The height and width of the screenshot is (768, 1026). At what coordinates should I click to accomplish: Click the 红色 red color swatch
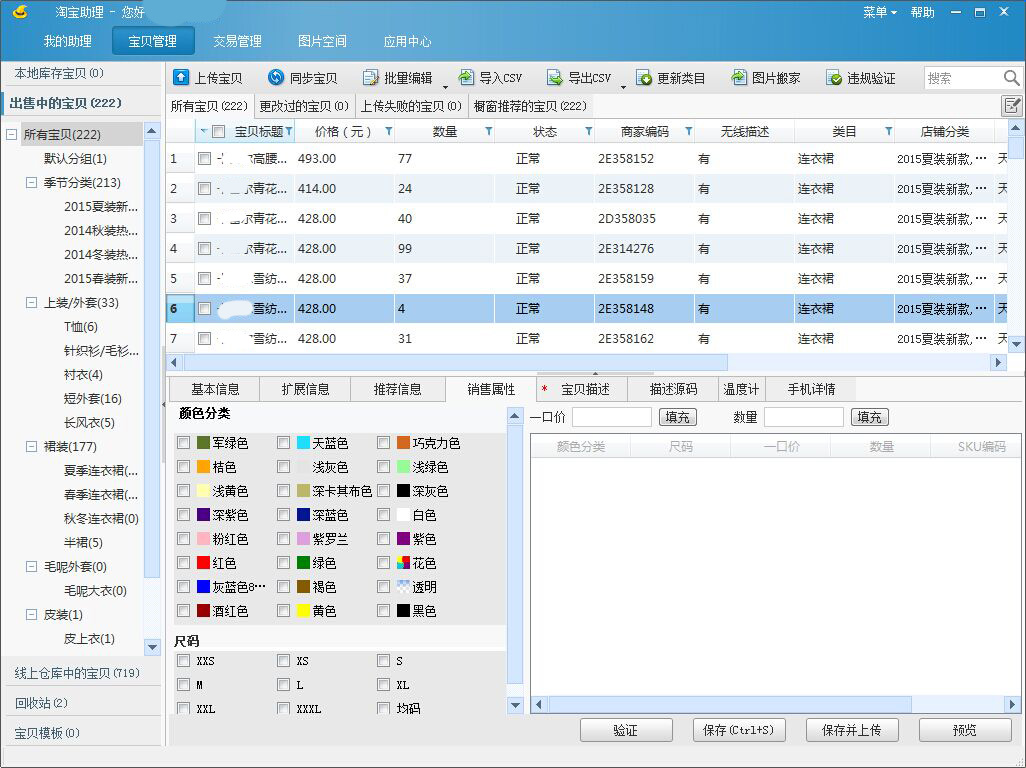203,563
